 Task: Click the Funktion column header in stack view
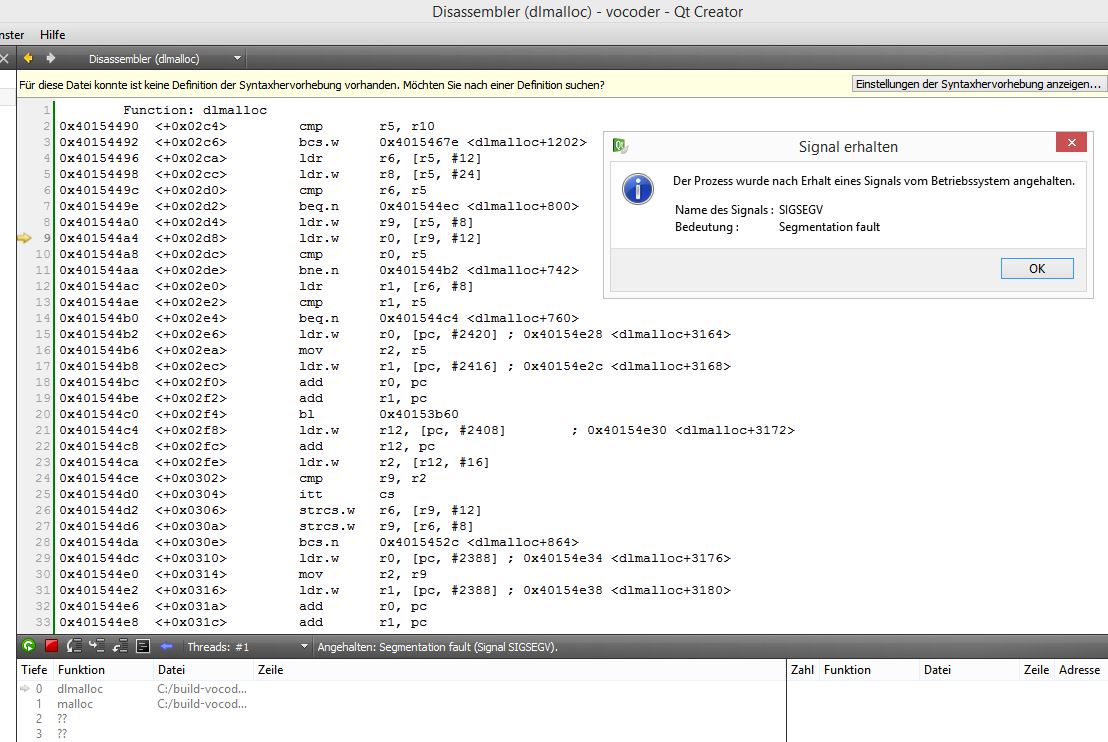[x=81, y=670]
